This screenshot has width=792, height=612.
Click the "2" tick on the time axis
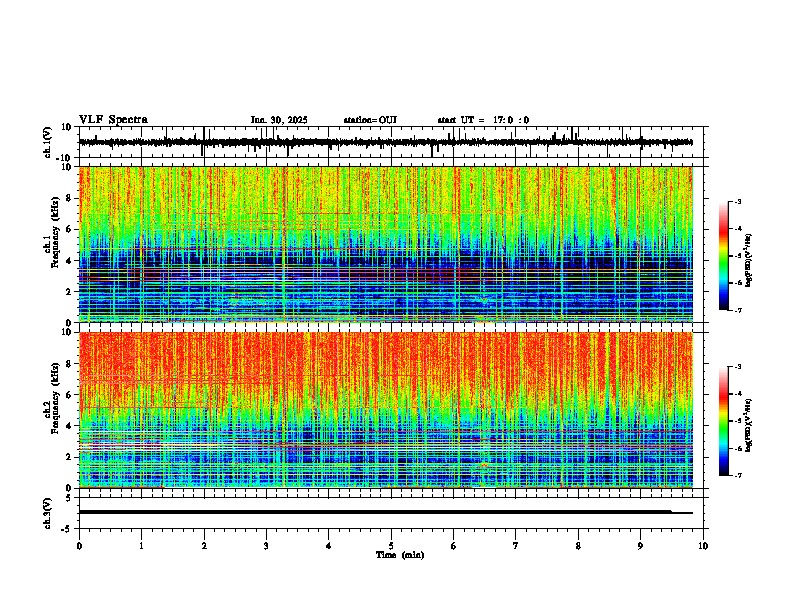coord(204,546)
